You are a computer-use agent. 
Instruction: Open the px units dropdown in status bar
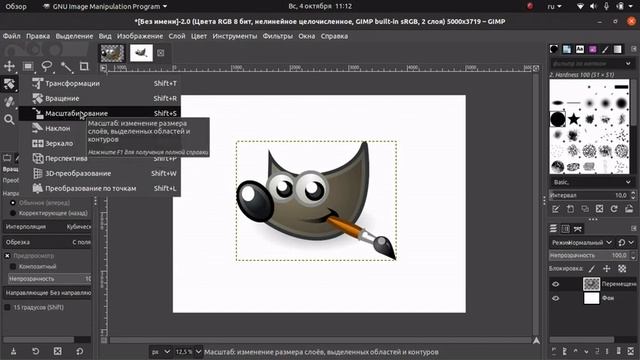[x=160, y=351]
